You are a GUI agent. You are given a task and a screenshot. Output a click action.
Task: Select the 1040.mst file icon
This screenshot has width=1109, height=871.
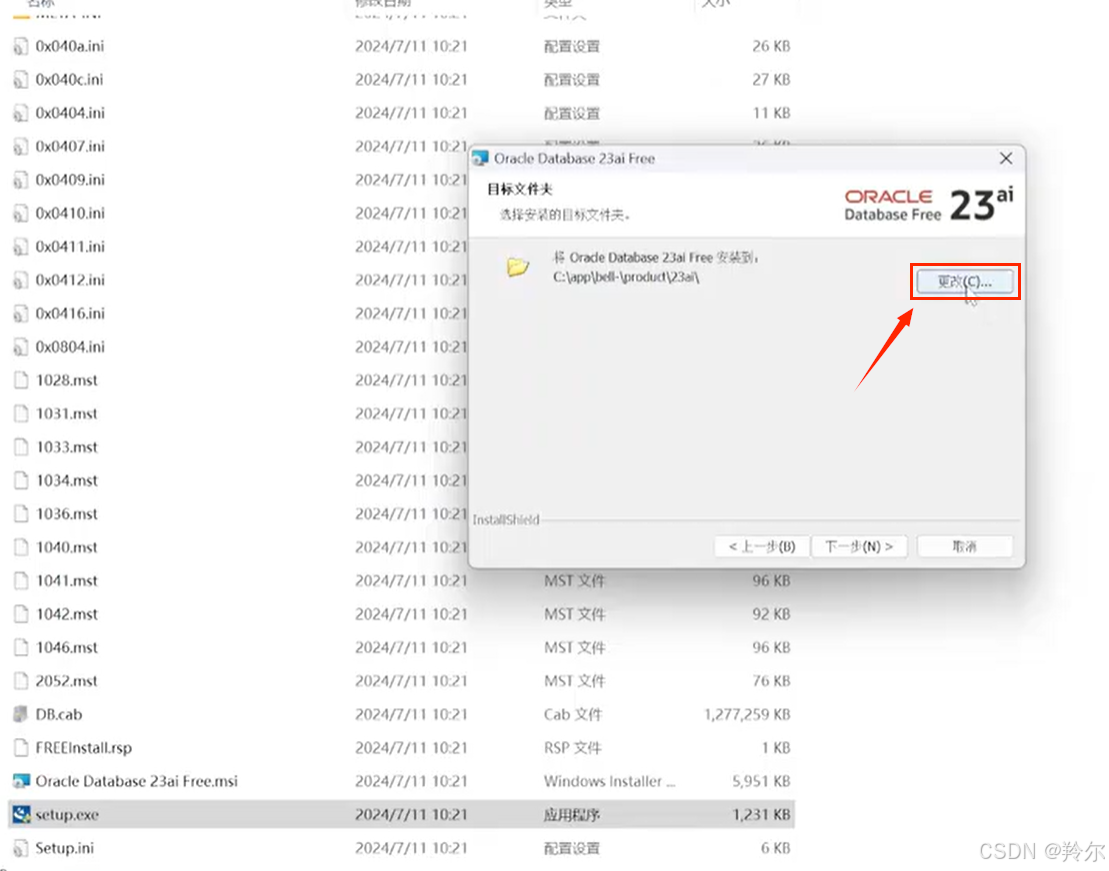21,548
